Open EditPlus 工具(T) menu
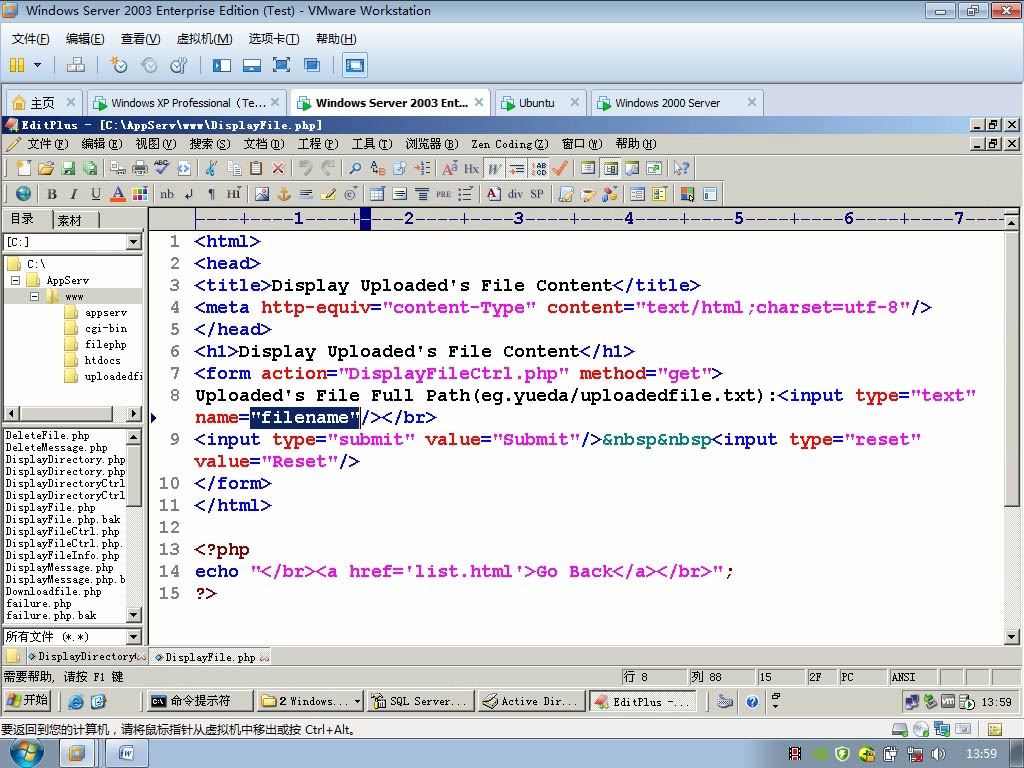Viewport: 1024px width, 768px height. pyautogui.click(x=372, y=144)
